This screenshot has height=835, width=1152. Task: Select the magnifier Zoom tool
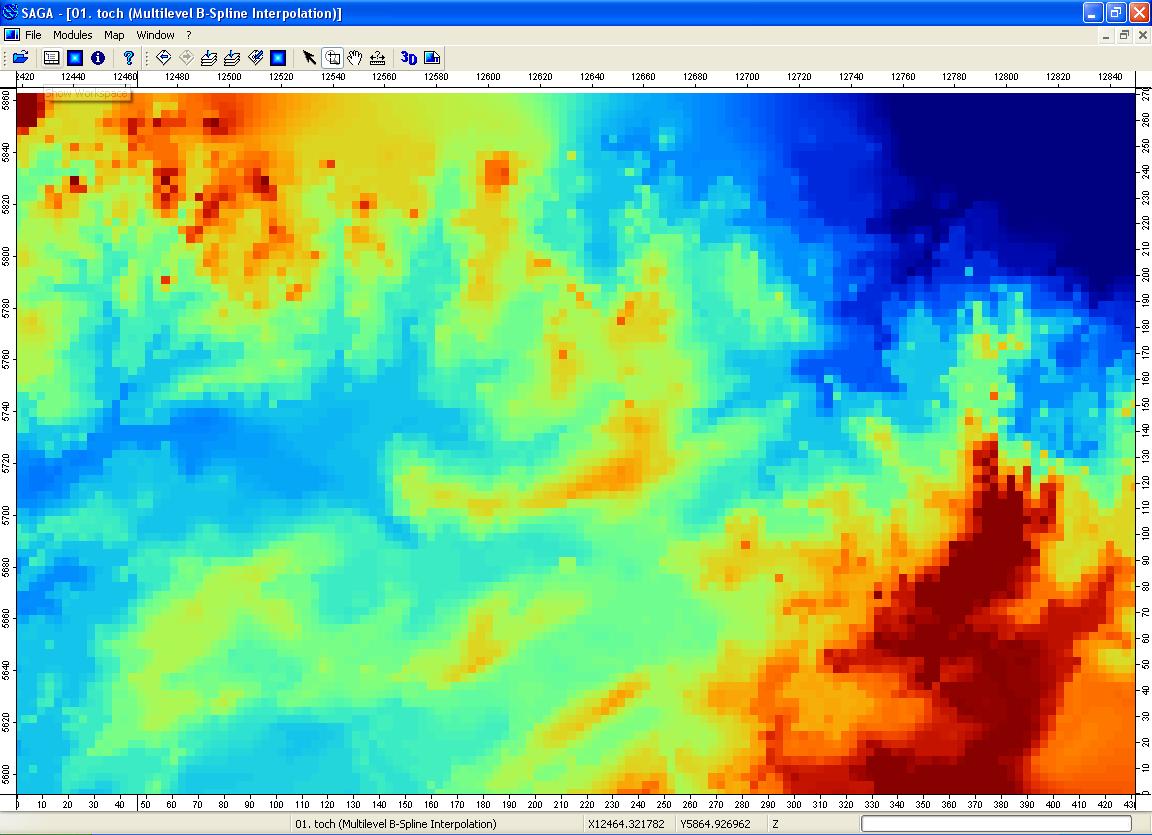point(332,57)
